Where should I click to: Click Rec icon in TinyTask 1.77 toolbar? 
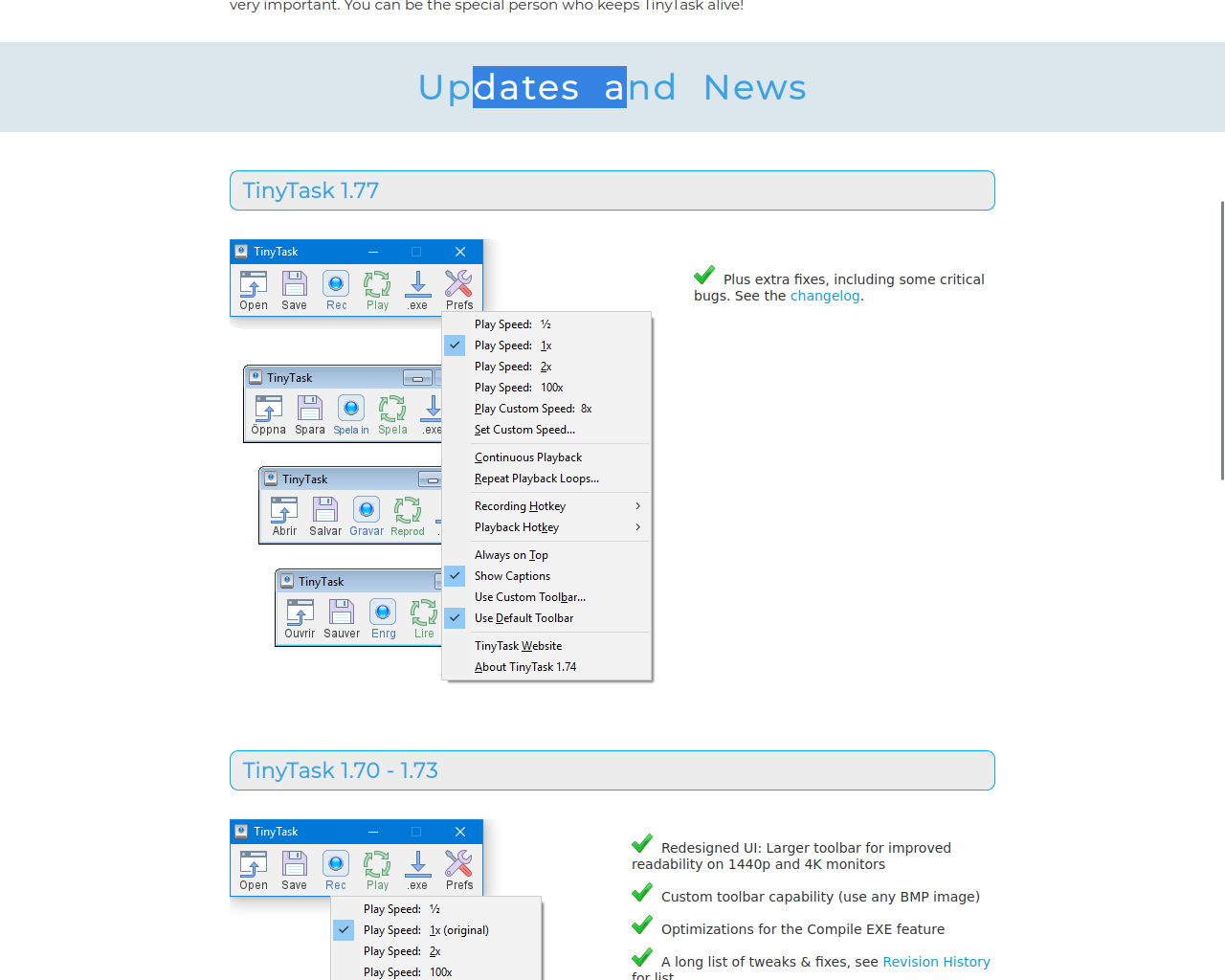pos(336,290)
